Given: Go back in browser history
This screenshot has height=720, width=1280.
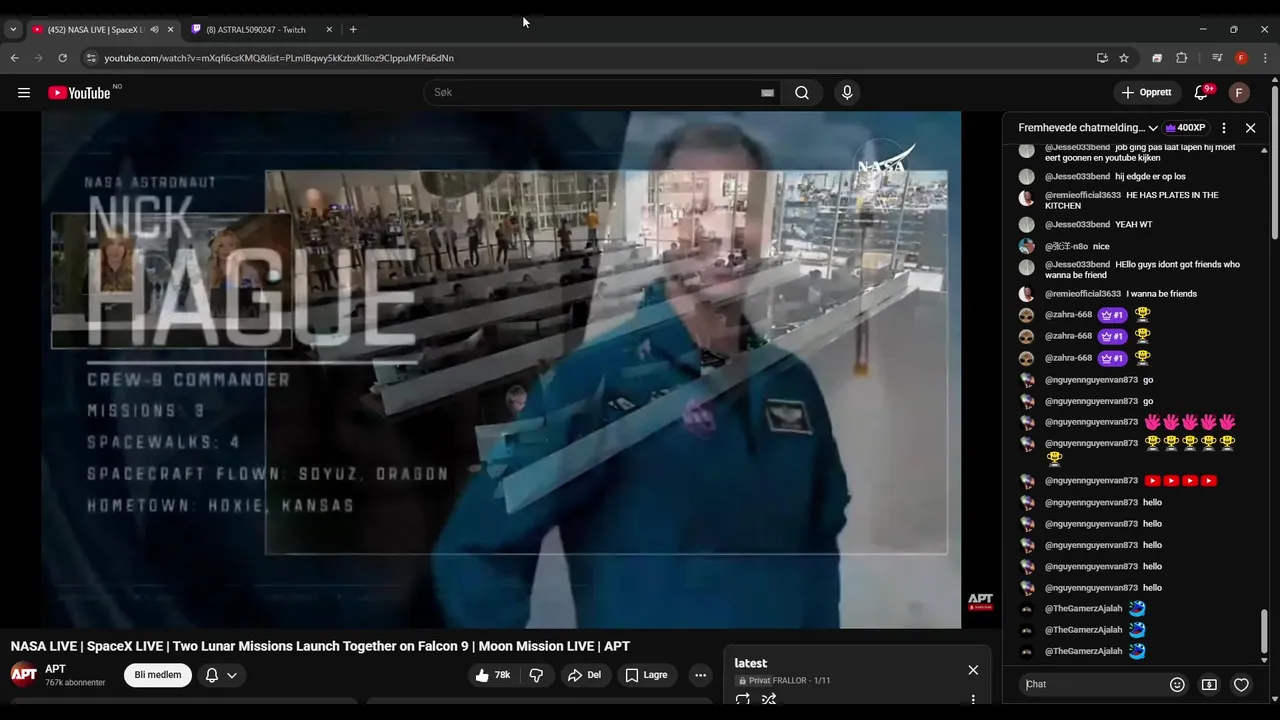Looking at the screenshot, I should 15,58.
